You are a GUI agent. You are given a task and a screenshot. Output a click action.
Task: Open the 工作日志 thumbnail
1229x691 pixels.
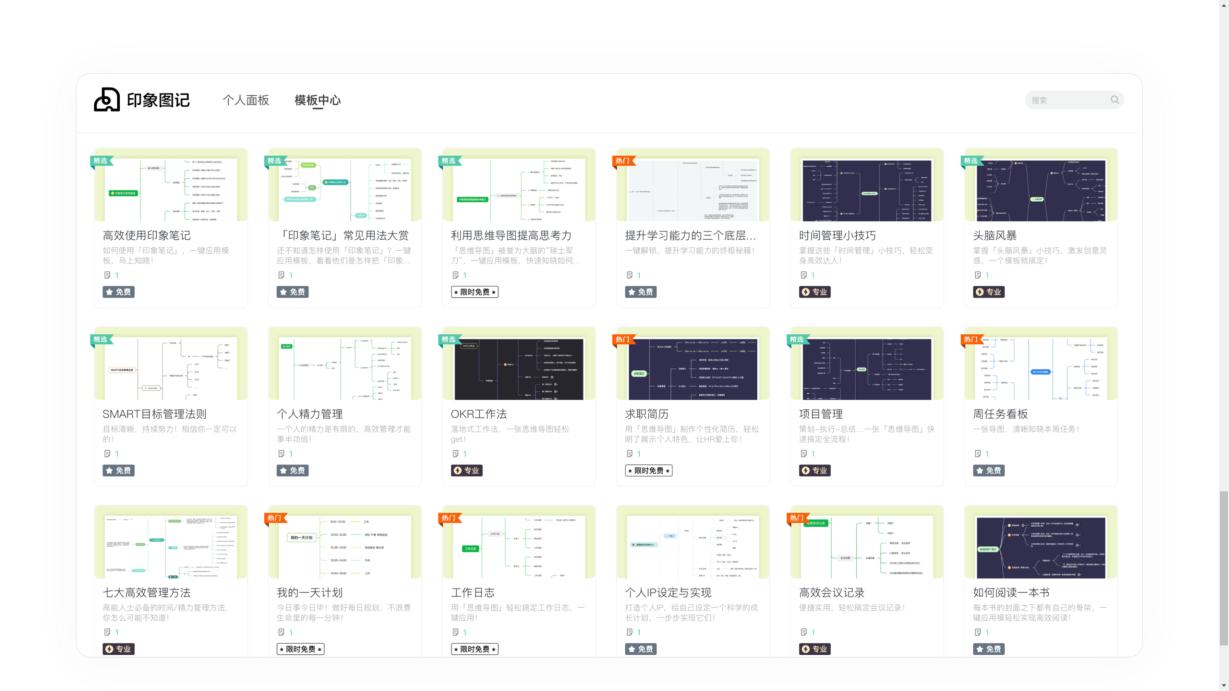tap(519, 542)
